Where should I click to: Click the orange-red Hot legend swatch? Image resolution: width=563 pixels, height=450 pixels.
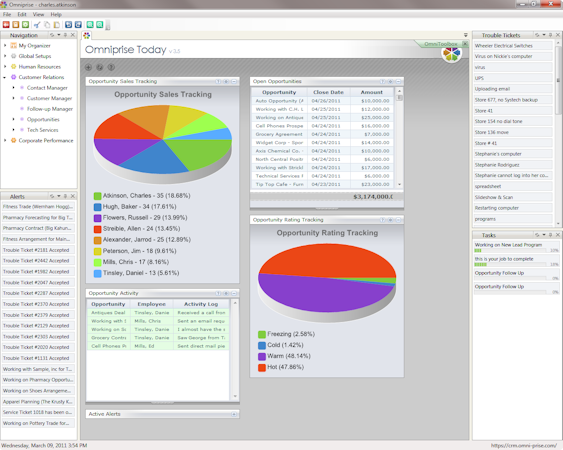[x=262, y=367]
